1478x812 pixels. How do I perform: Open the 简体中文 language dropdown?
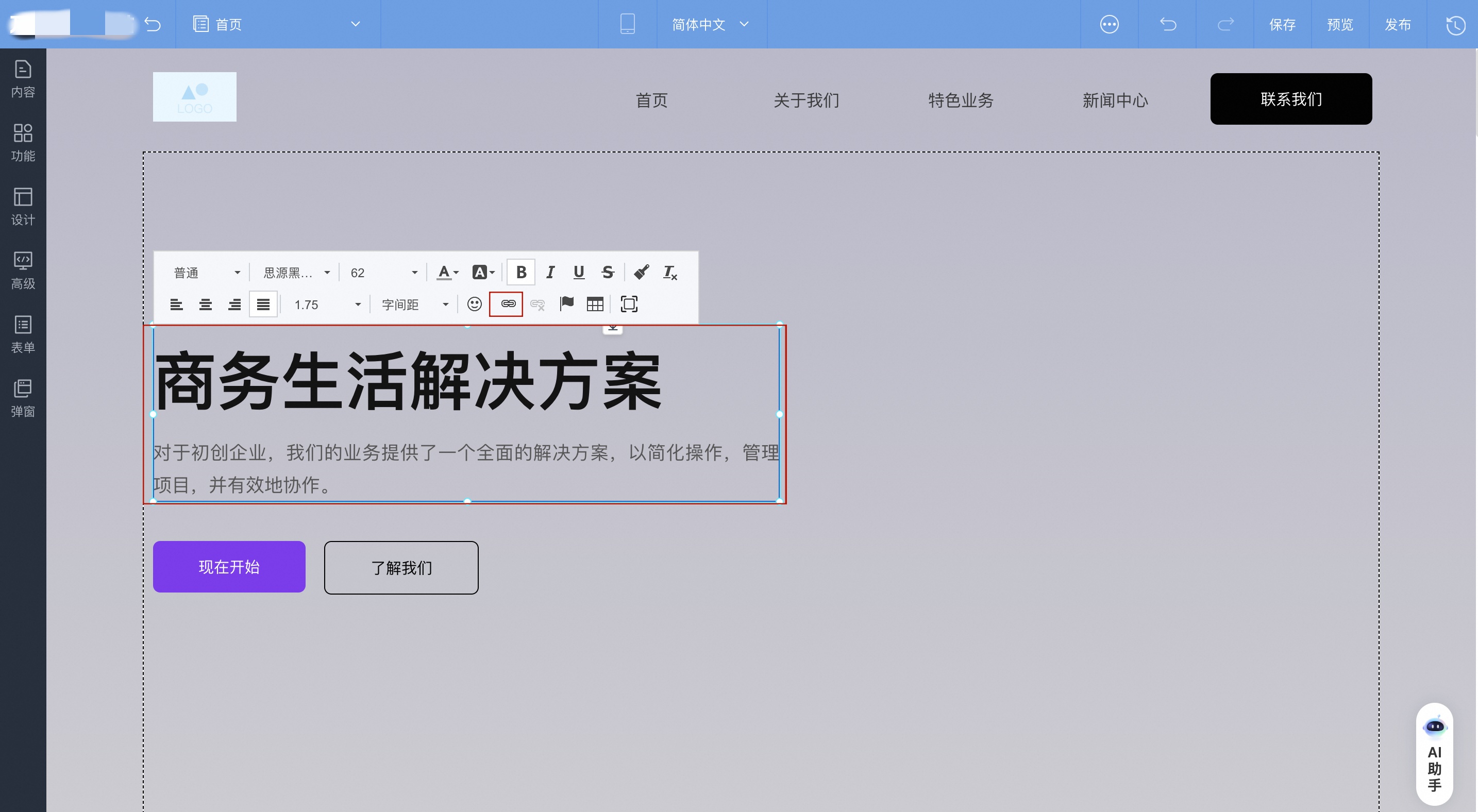(711, 24)
